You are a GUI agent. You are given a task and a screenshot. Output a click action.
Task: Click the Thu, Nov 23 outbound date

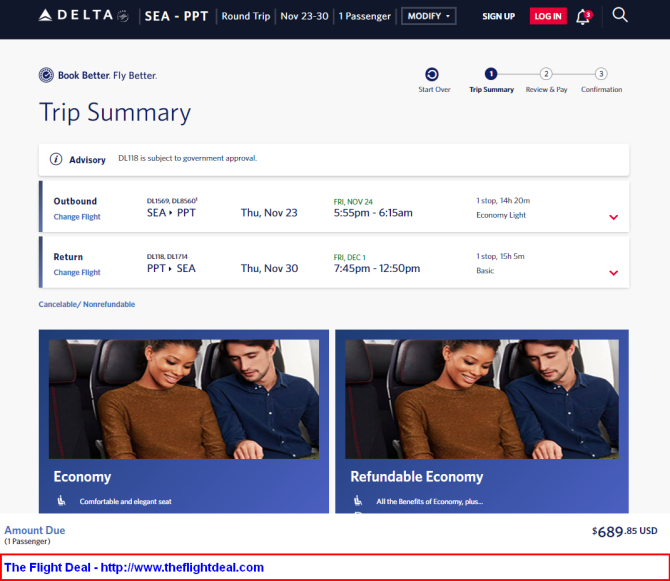[269, 213]
